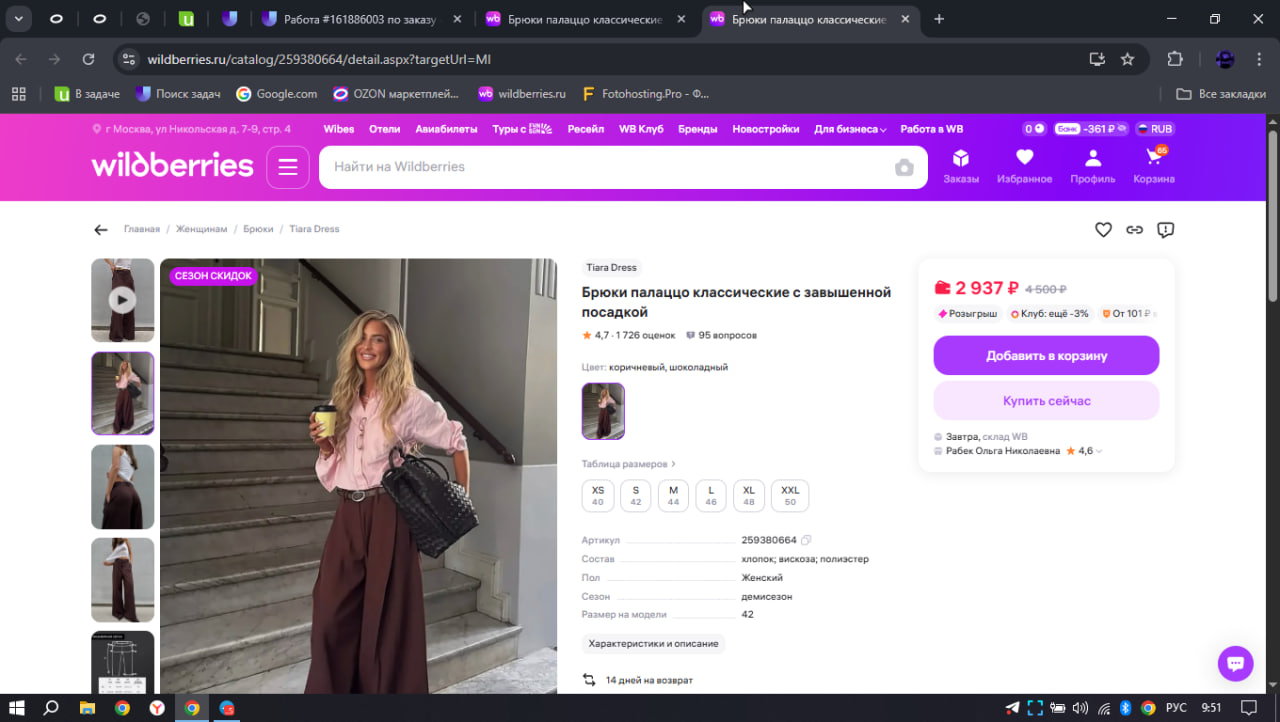1280x722 pixels.
Task: Expand the Для бизнеса dropdown
Action: click(x=851, y=129)
